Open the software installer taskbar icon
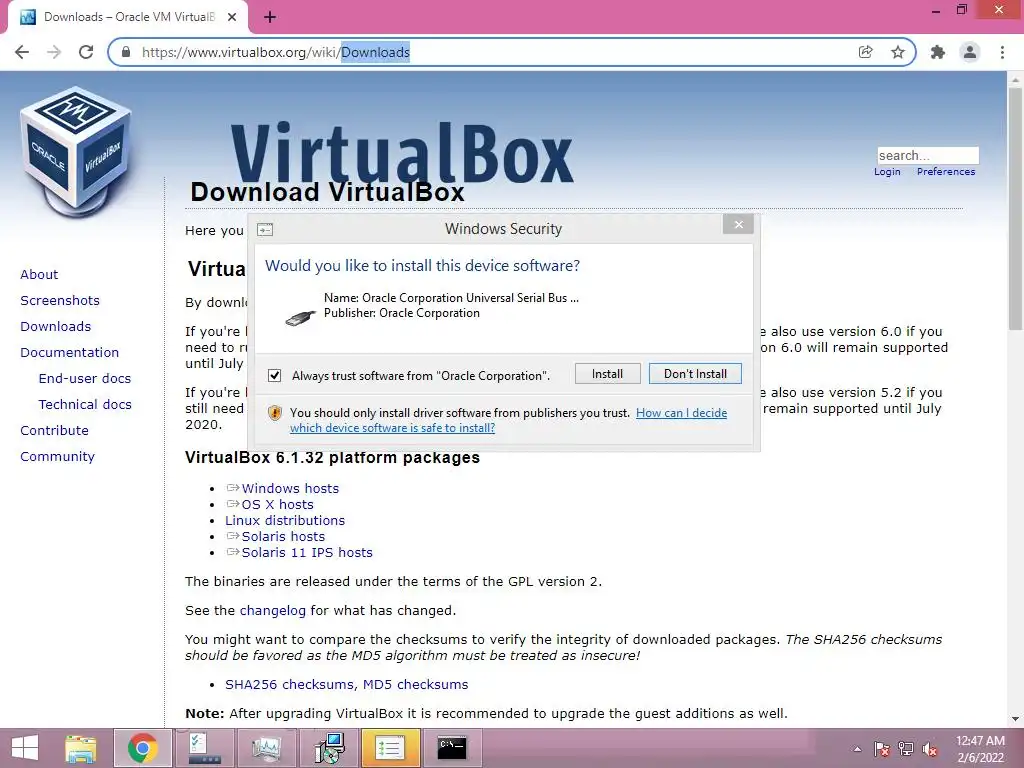 coord(328,748)
